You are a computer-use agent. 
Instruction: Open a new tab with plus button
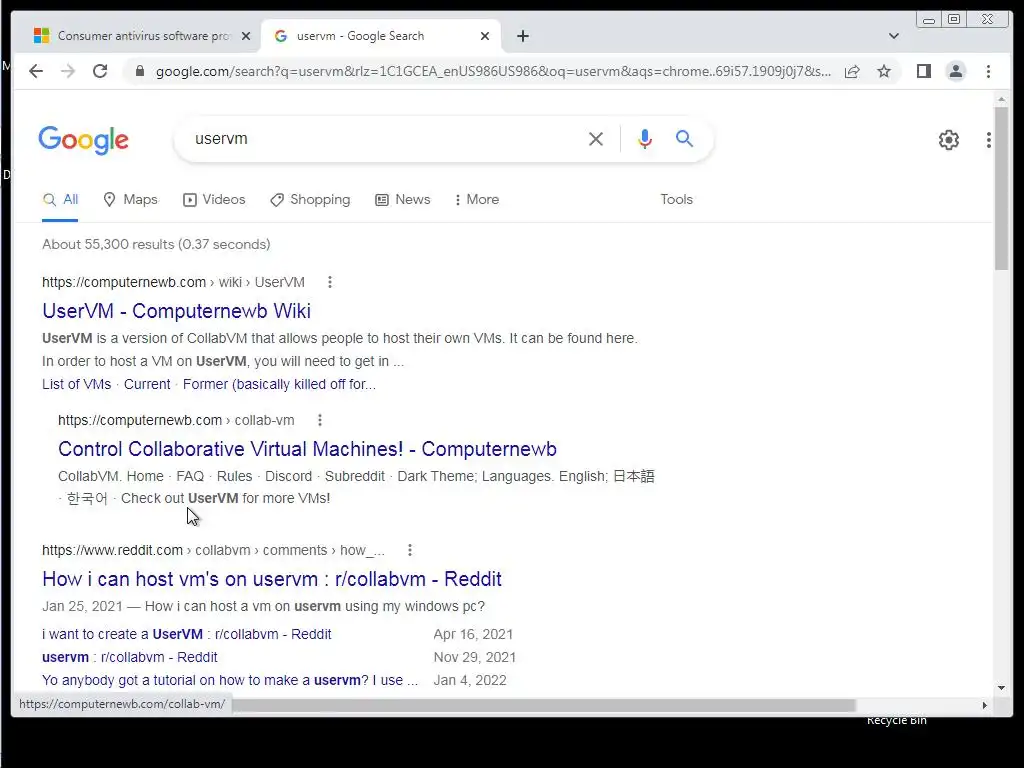pos(522,36)
